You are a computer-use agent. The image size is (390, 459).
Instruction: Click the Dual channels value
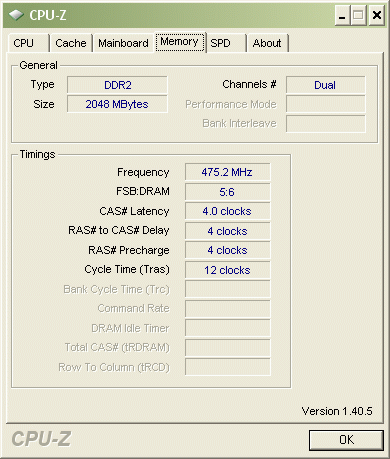(x=325, y=85)
